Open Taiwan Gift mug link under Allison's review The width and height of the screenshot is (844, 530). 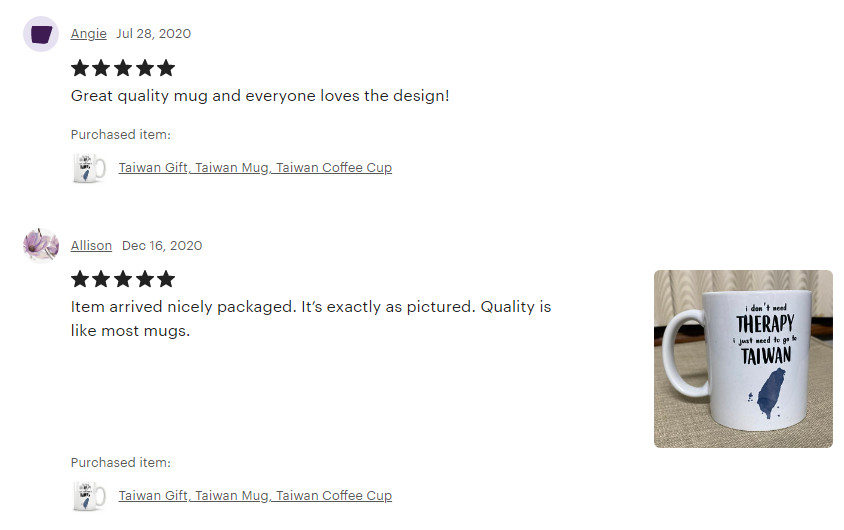click(x=255, y=496)
